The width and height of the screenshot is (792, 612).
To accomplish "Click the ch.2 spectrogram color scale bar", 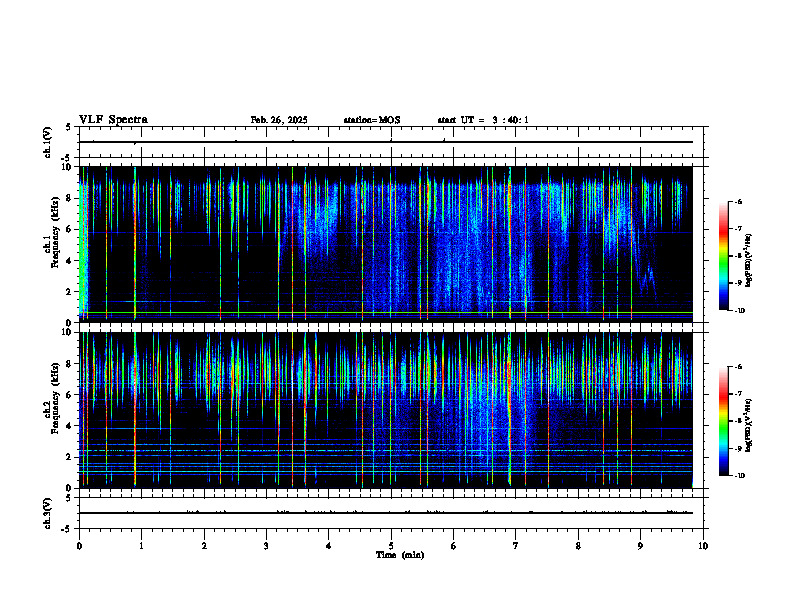I will (723, 421).
